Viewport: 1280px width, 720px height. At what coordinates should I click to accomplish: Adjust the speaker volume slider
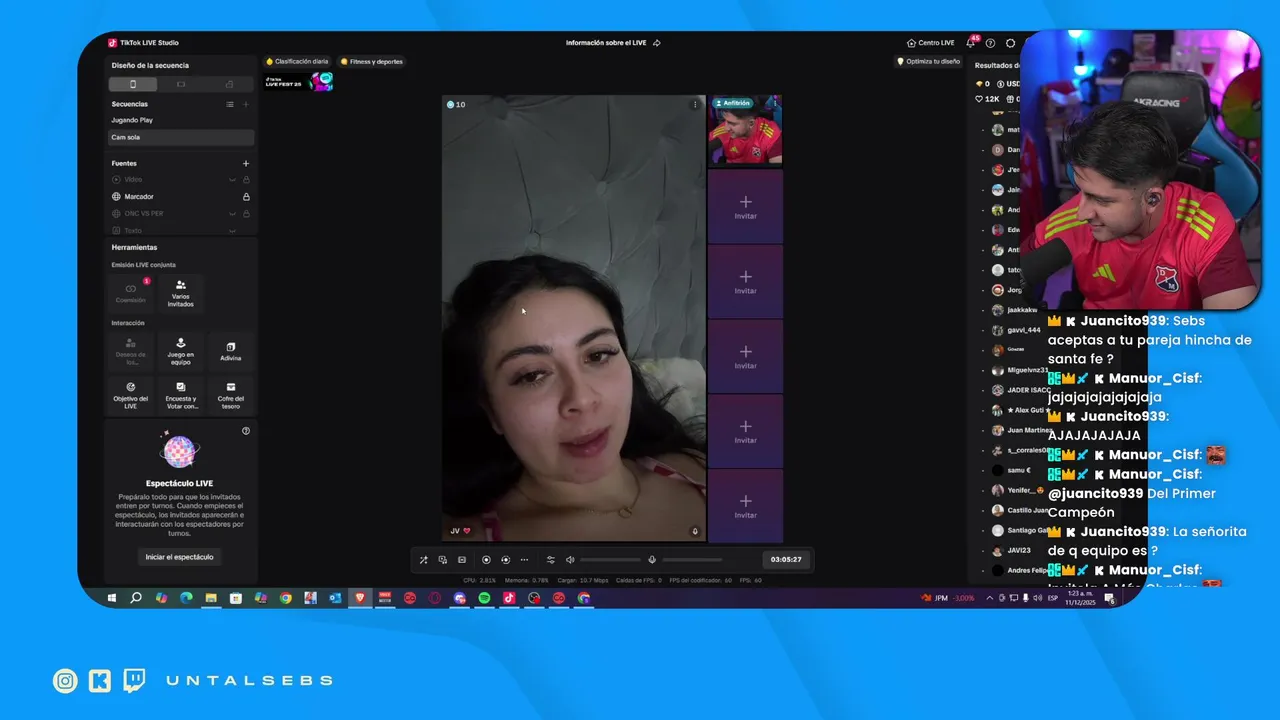(610, 560)
